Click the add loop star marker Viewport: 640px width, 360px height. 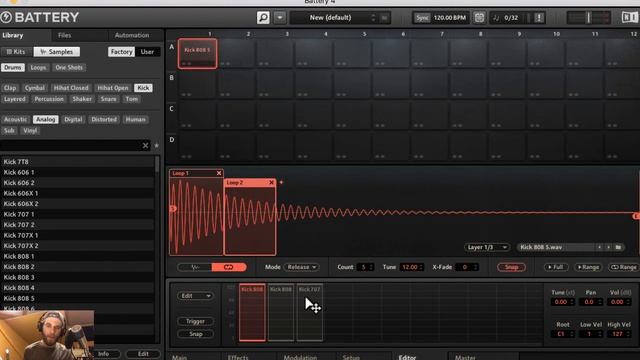click(281, 182)
